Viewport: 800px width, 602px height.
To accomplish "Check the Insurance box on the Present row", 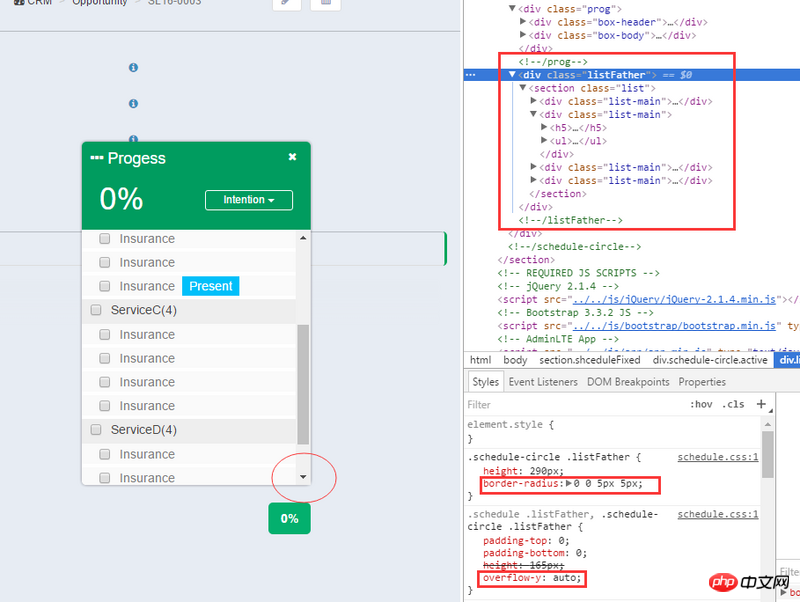I will pos(105,286).
